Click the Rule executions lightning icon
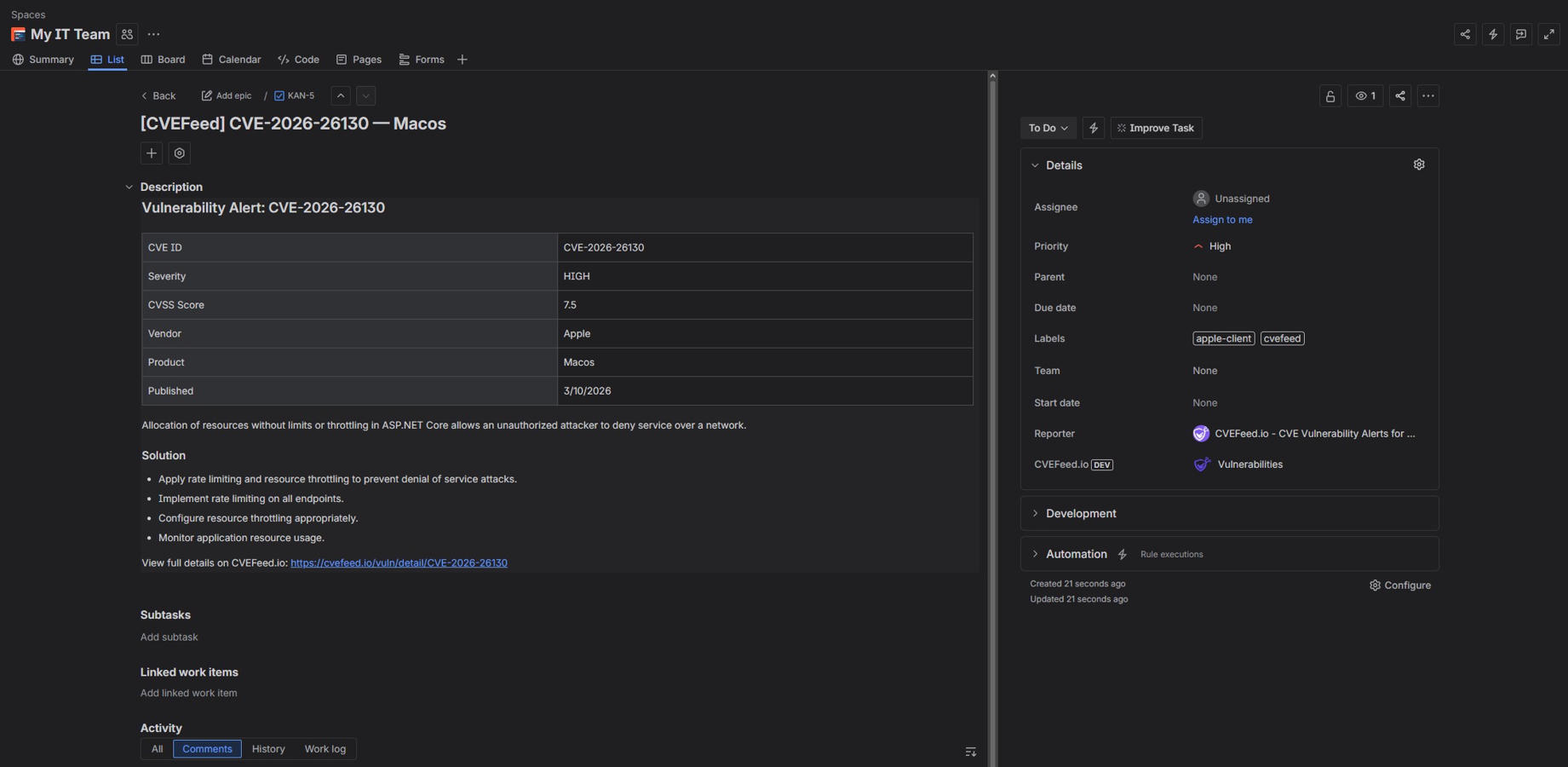This screenshot has height=767, width=1568. [1123, 554]
